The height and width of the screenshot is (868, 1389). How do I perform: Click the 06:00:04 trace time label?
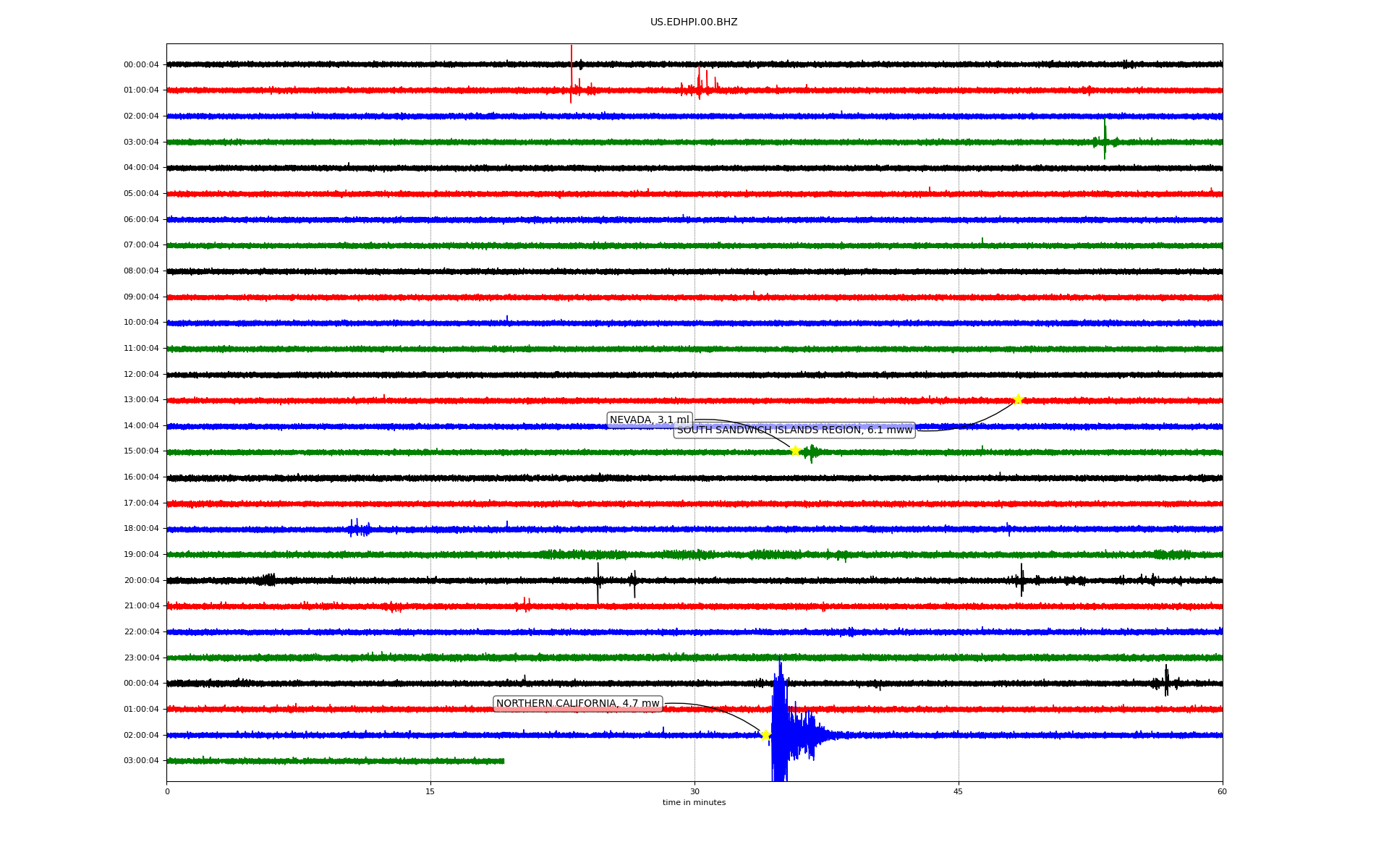(x=141, y=220)
